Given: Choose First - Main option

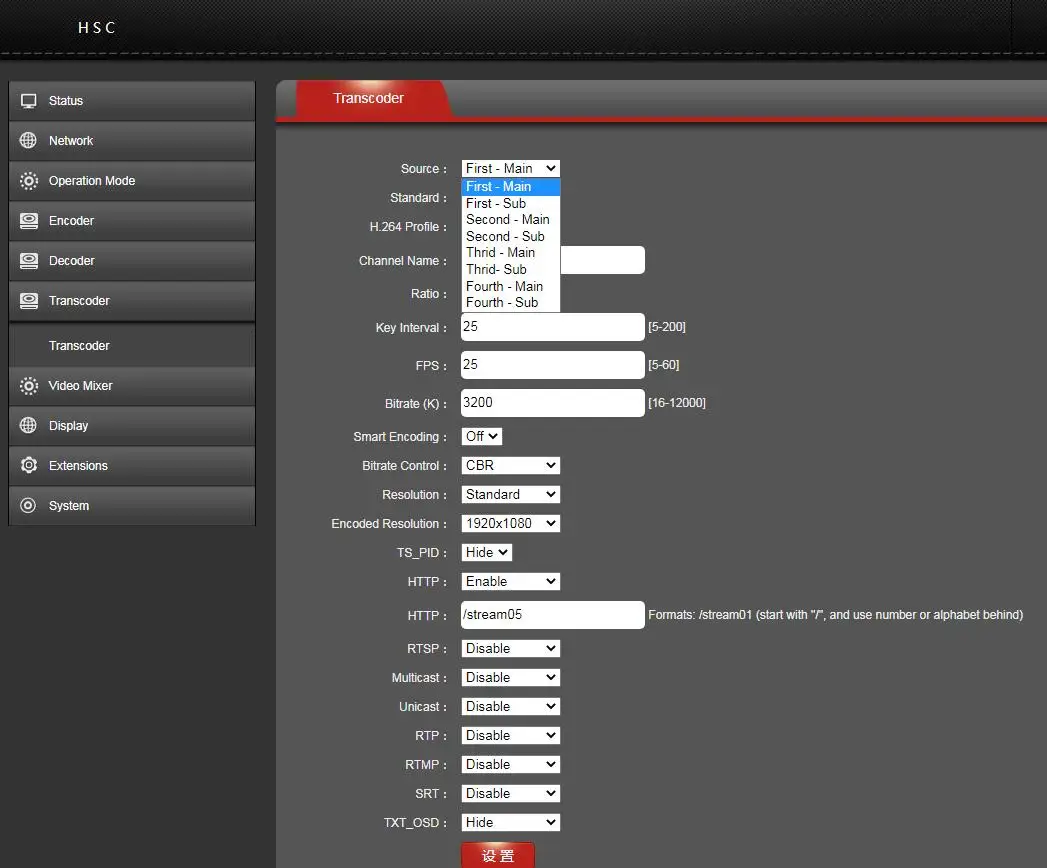Looking at the screenshot, I should point(510,186).
